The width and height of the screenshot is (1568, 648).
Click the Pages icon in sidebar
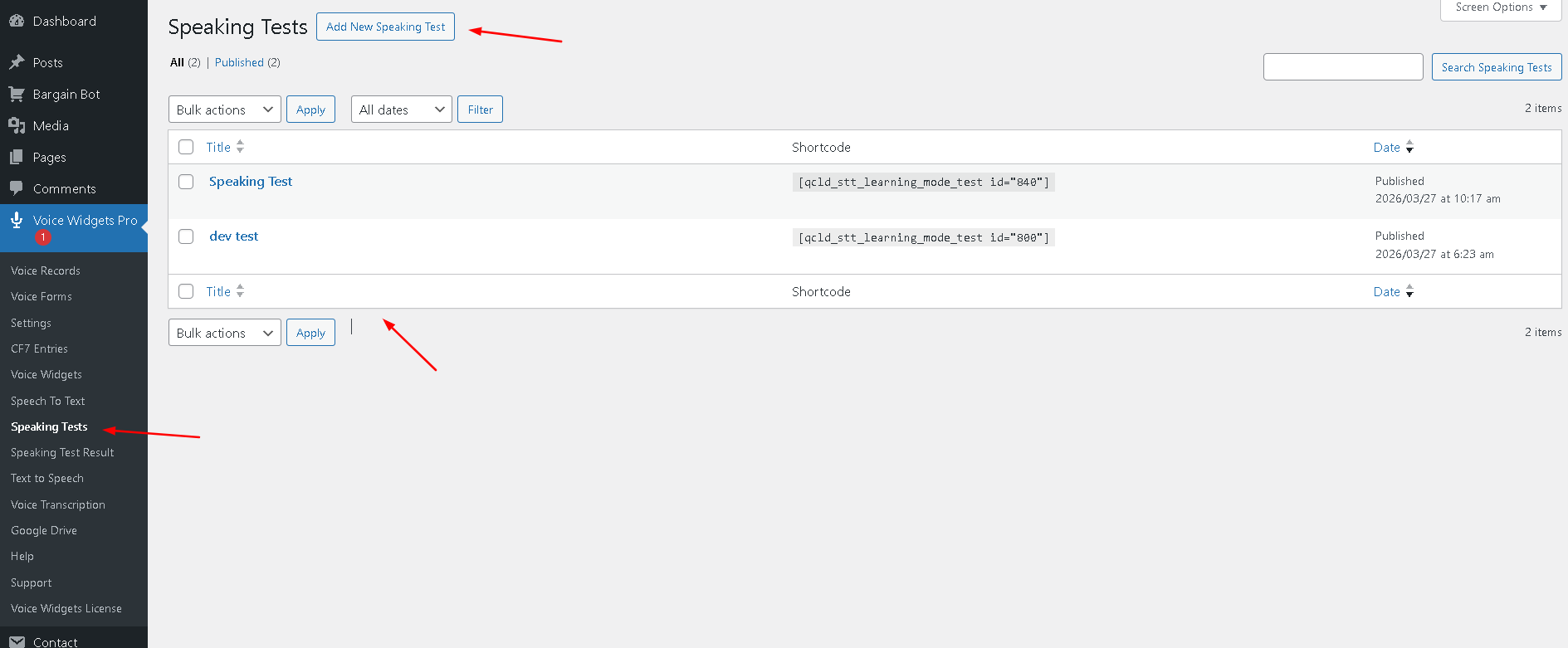click(x=17, y=157)
